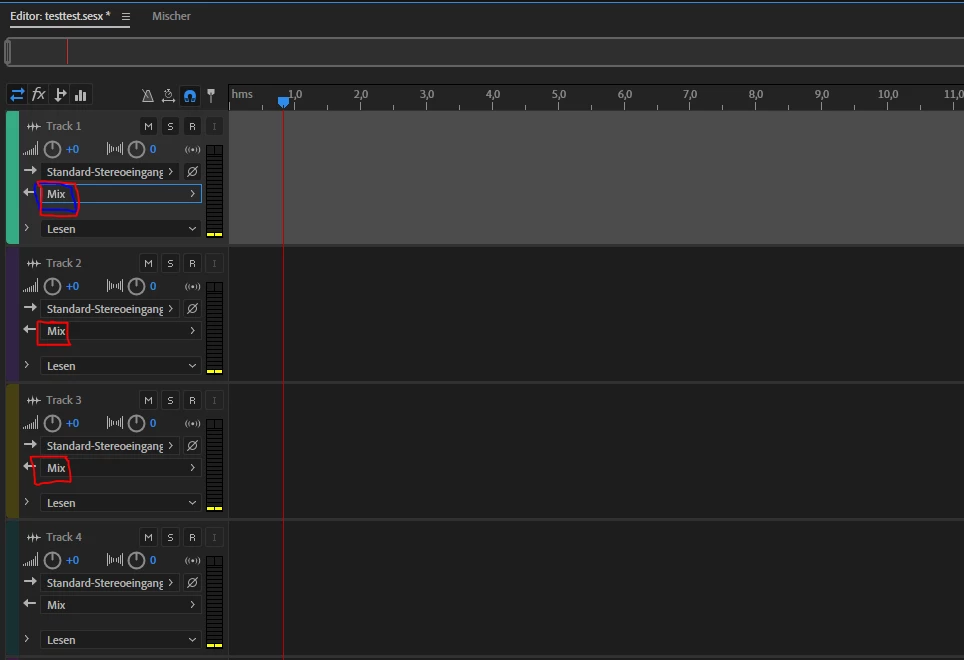Viewport: 964px width, 660px height.
Task: Select the Inputs/Outputs view icon
Action: coord(17,95)
